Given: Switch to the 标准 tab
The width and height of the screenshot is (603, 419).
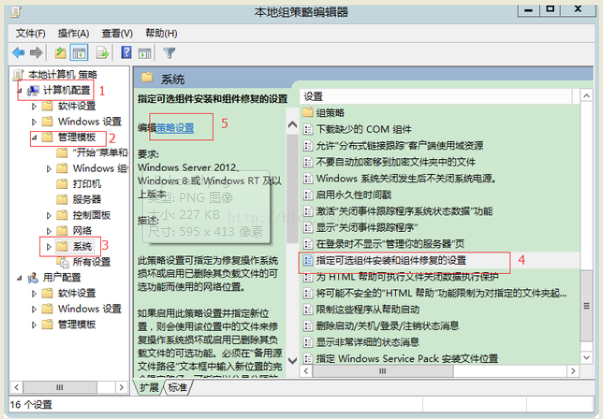Looking at the screenshot, I should 177,387.
